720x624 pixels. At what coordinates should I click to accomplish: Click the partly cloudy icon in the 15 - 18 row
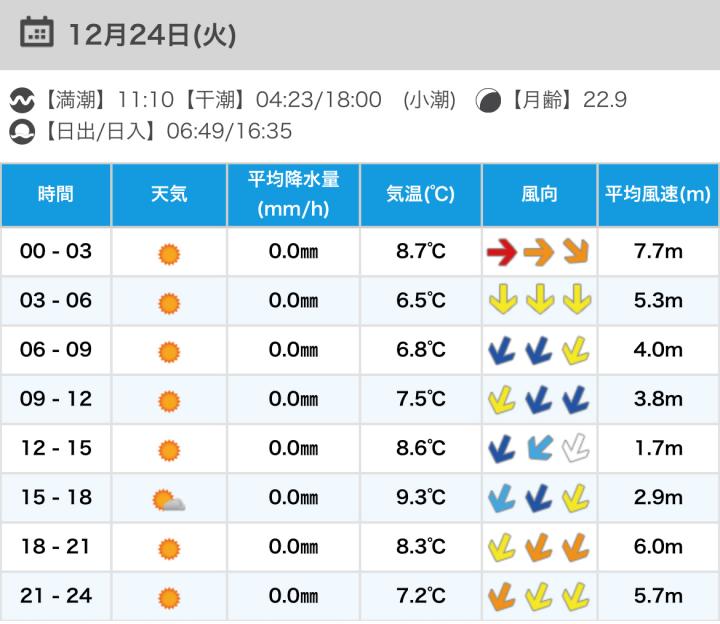[x=169, y=500]
